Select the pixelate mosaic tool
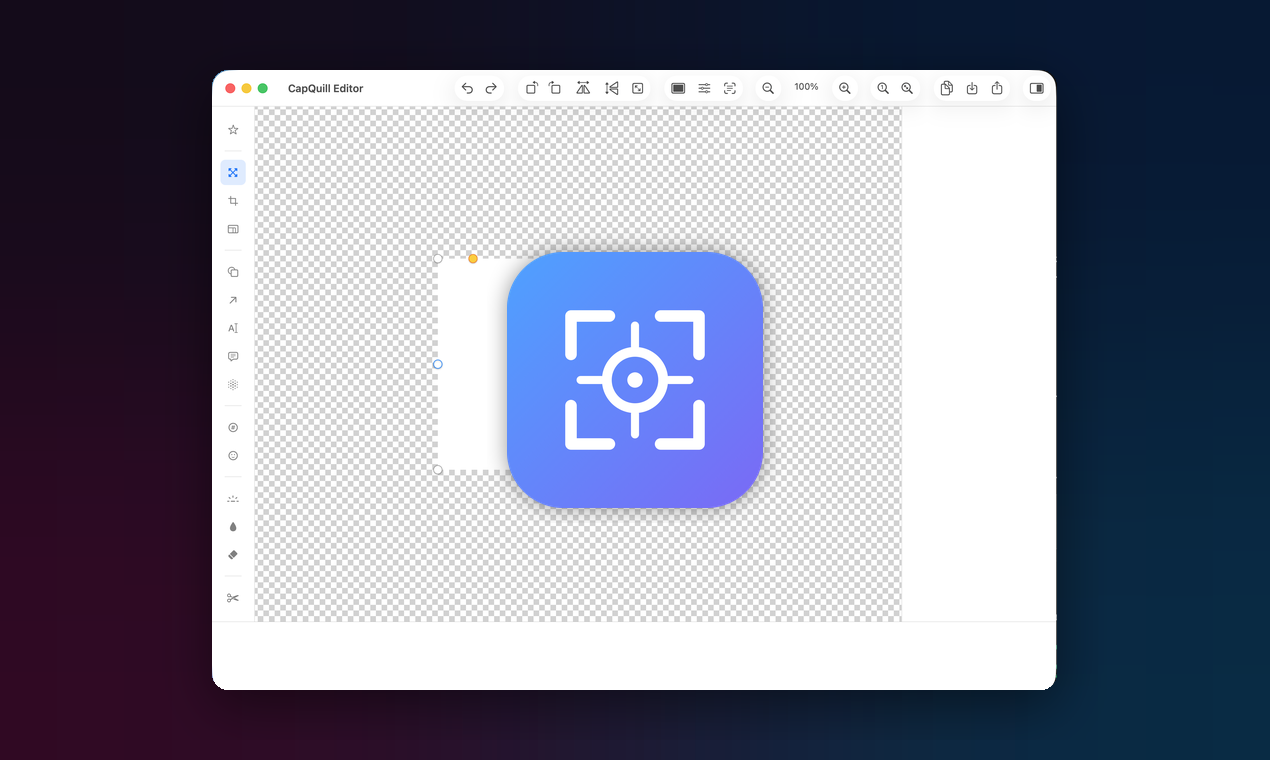1270x760 pixels. (233, 384)
